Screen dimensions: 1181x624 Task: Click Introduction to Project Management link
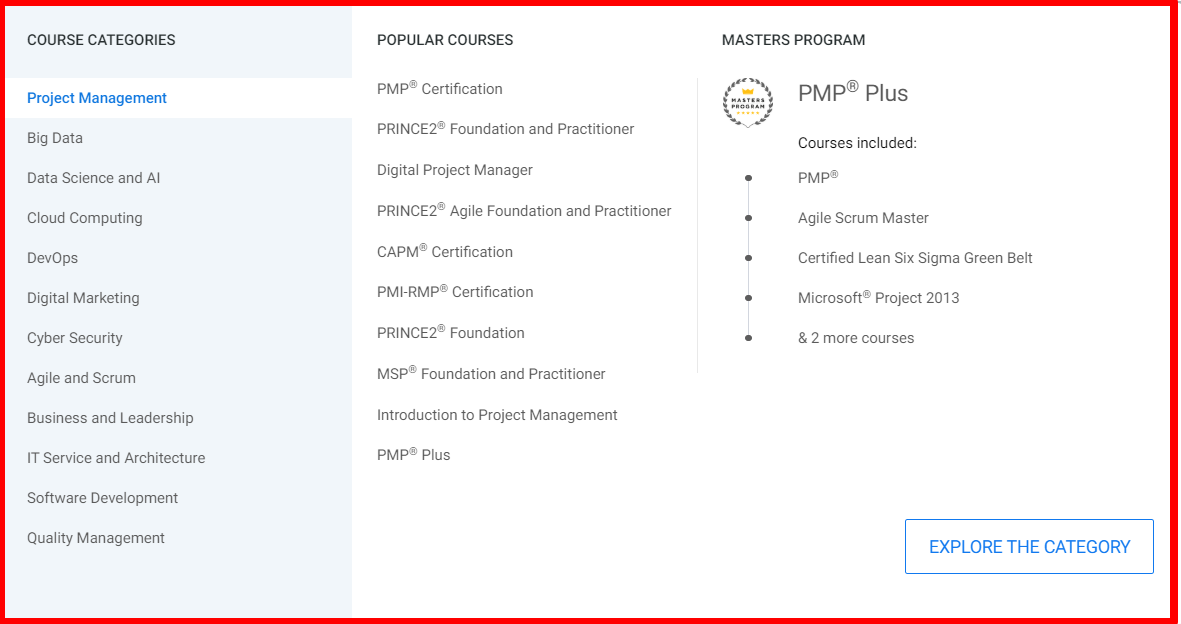click(497, 415)
